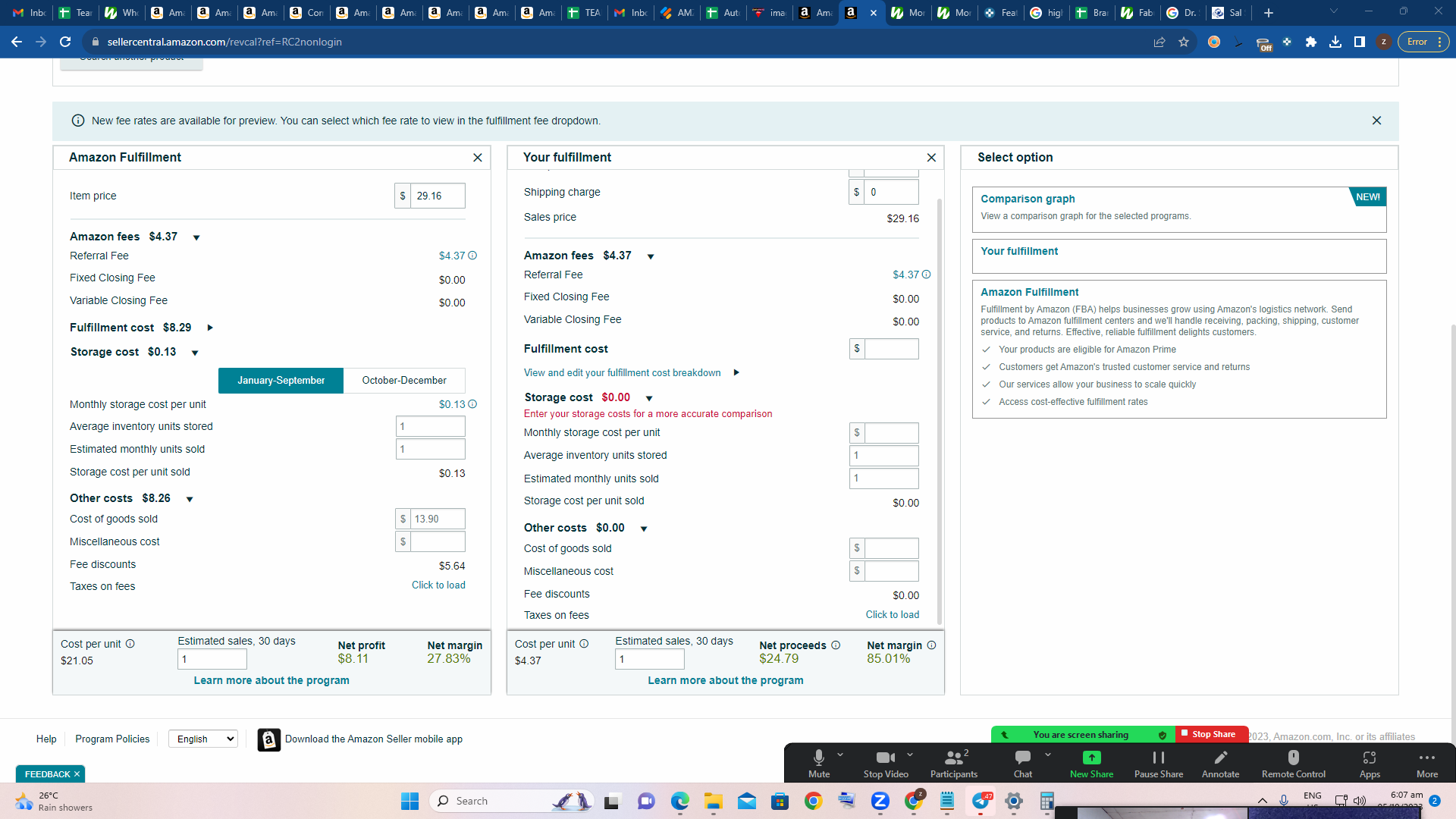Open the Help link in footer
The height and width of the screenshot is (819, 1456).
(46, 739)
